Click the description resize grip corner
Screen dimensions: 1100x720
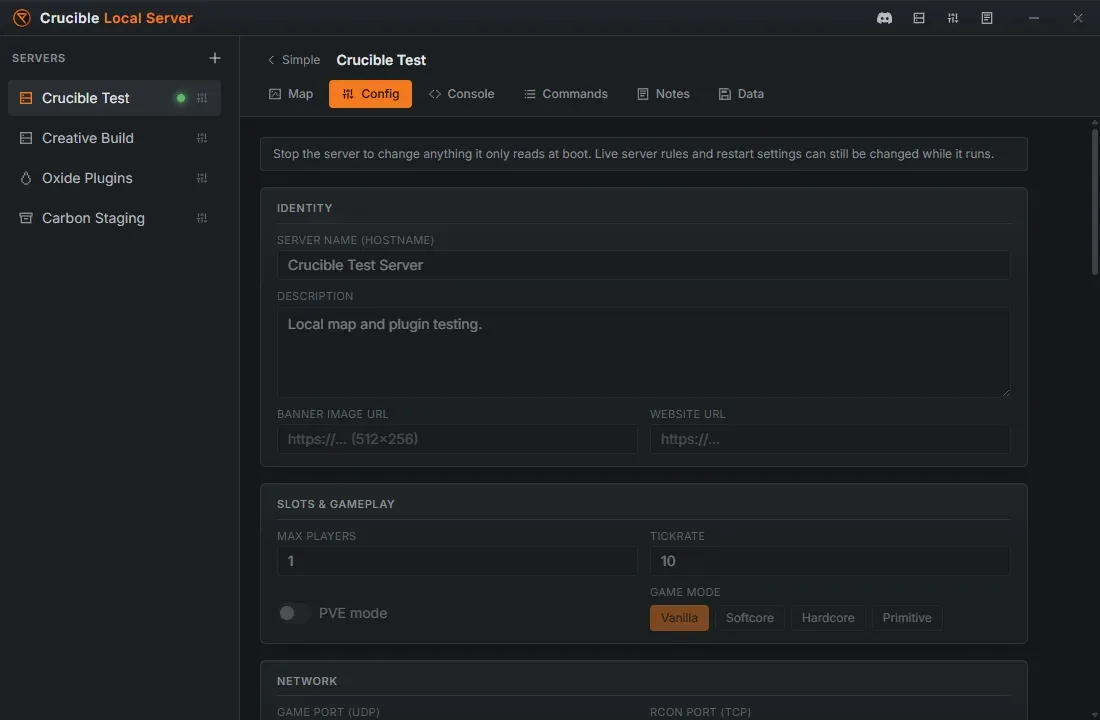click(1005, 392)
